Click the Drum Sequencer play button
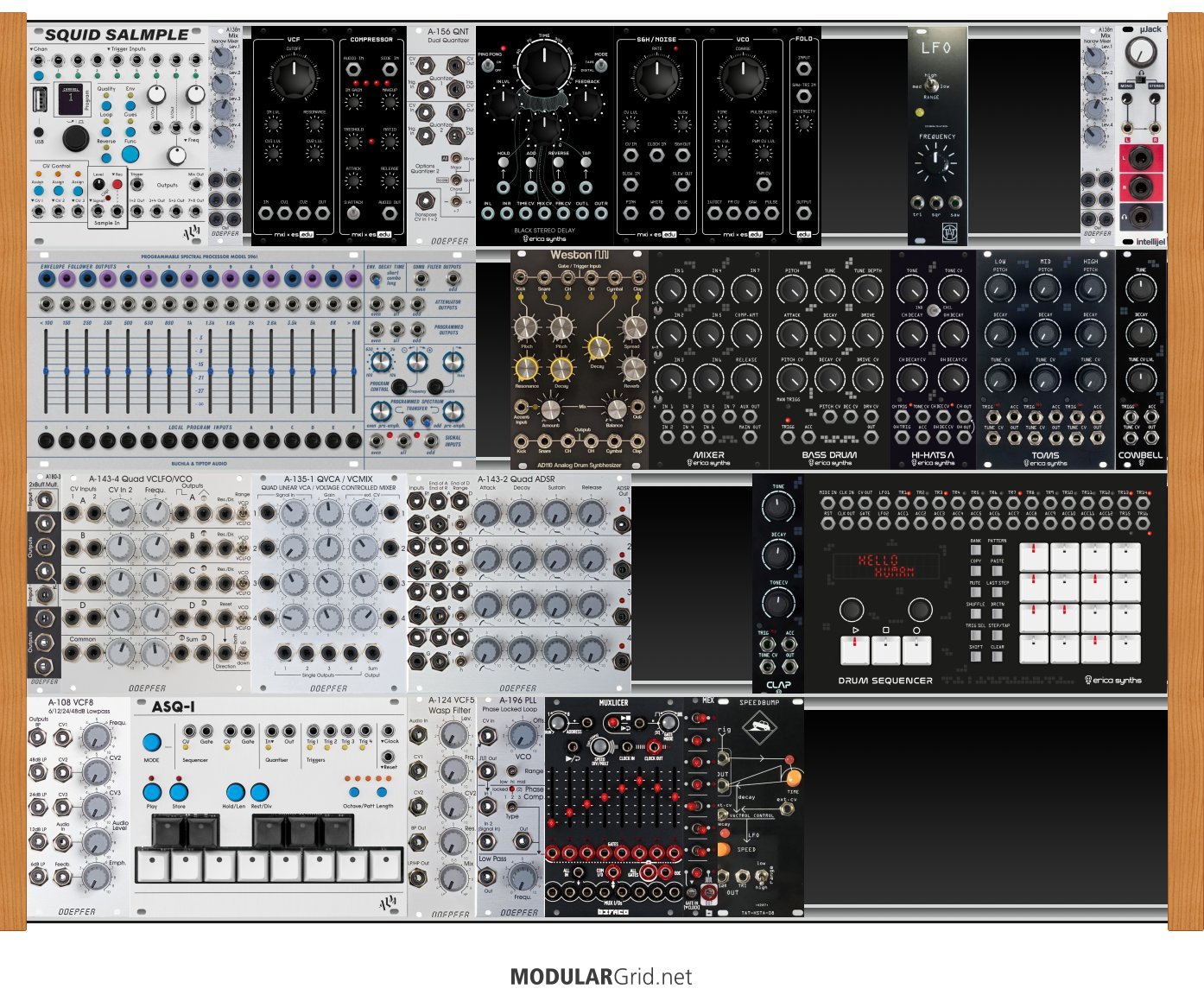The image size is (1204, 995). [855, 650]
